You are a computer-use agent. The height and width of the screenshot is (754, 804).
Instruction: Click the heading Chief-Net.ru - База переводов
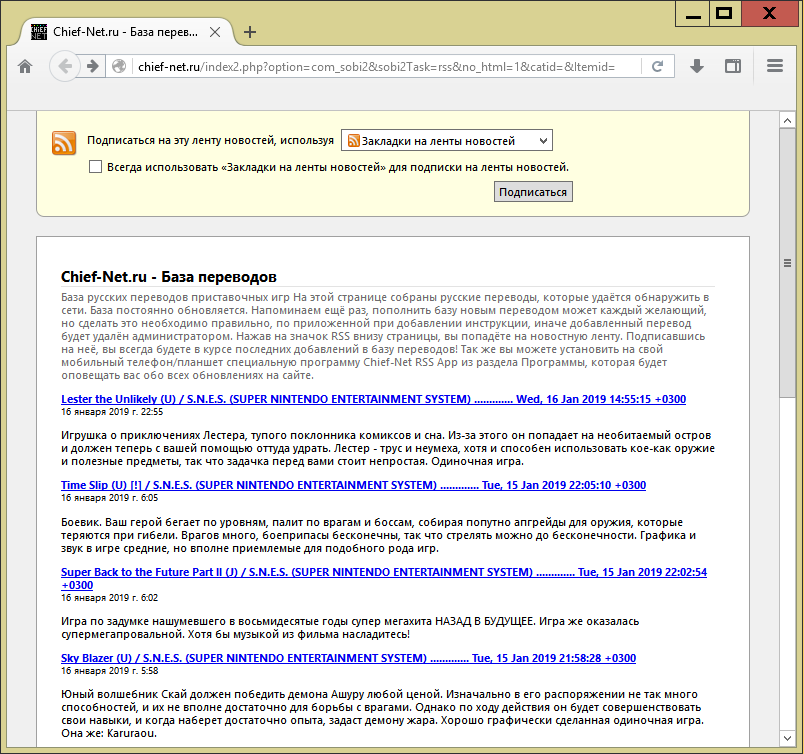coord(169,277)
